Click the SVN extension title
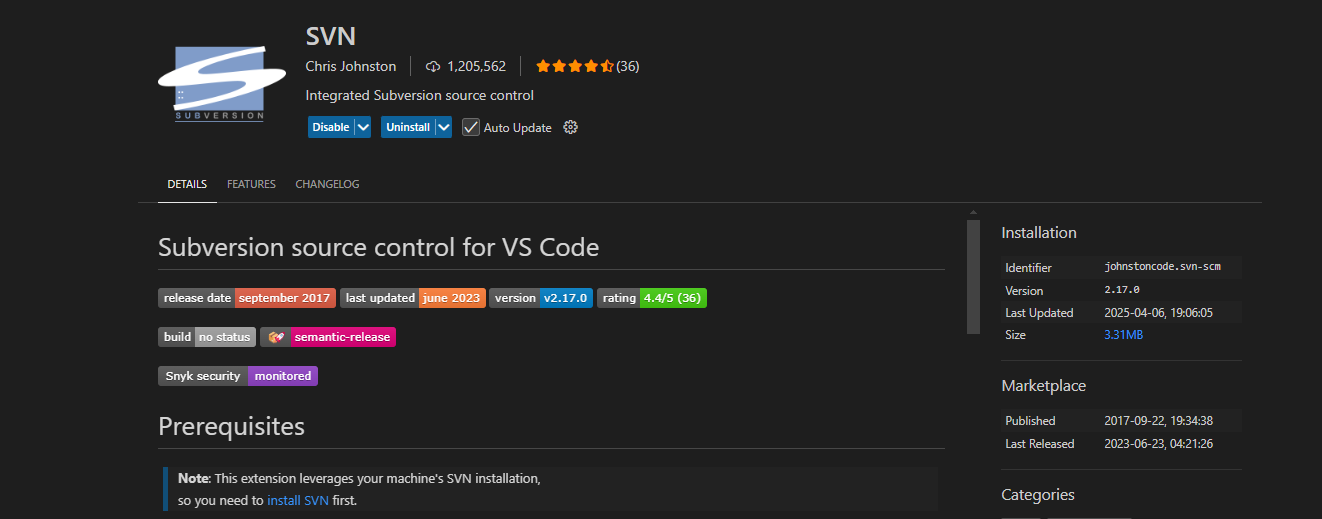 click(331, 36)
